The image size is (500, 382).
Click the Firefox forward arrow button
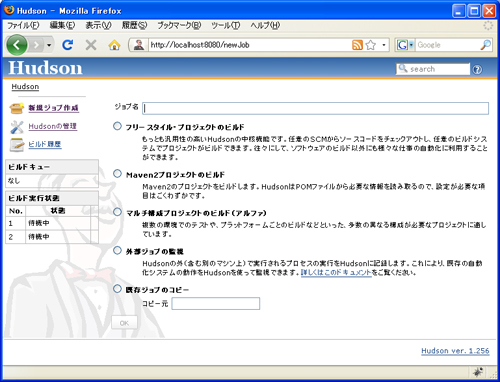tap(36, 45)
